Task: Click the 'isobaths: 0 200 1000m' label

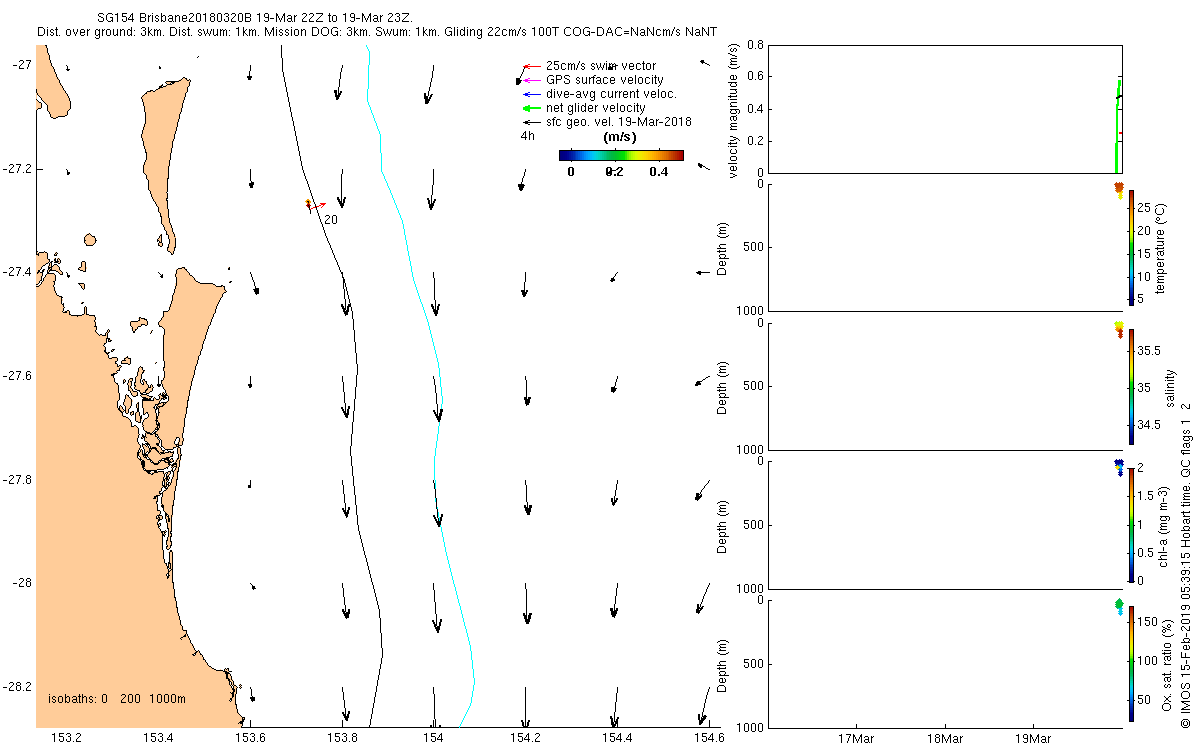Action: 117,698
